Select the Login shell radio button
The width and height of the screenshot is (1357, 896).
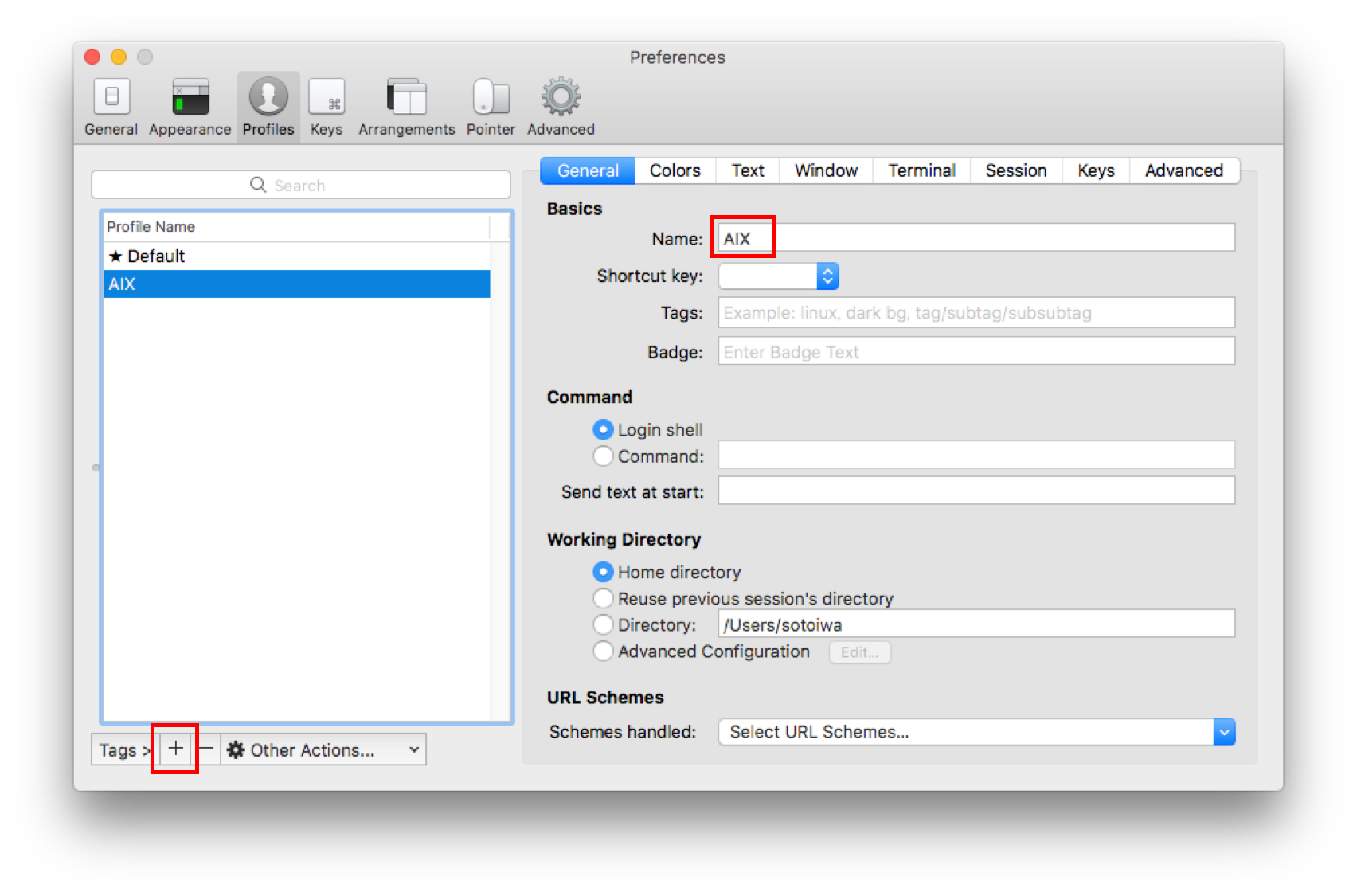[x=603, y=429]
